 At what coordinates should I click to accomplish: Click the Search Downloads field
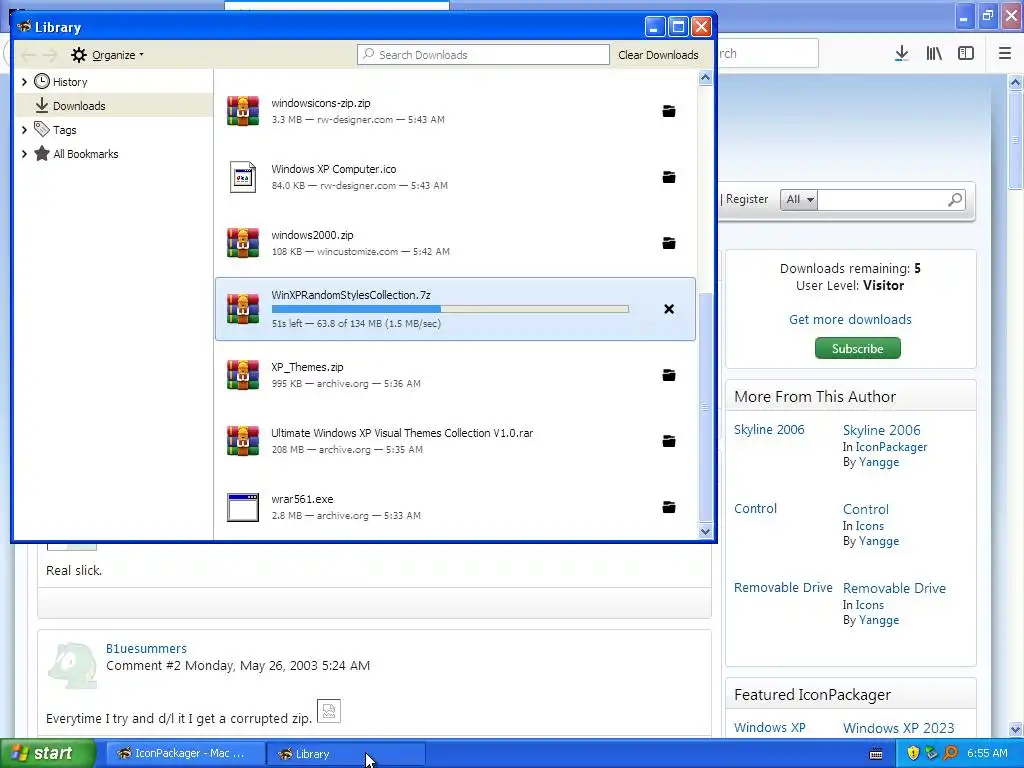pos(483,55)
